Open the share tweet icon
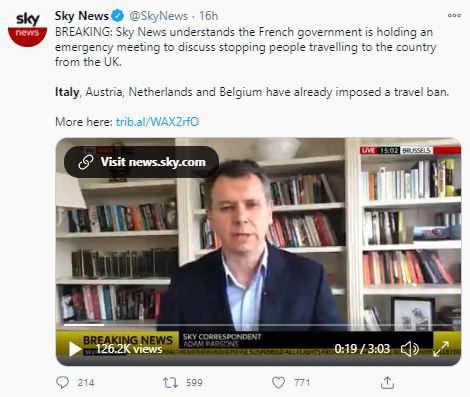 tap(387, 382)
